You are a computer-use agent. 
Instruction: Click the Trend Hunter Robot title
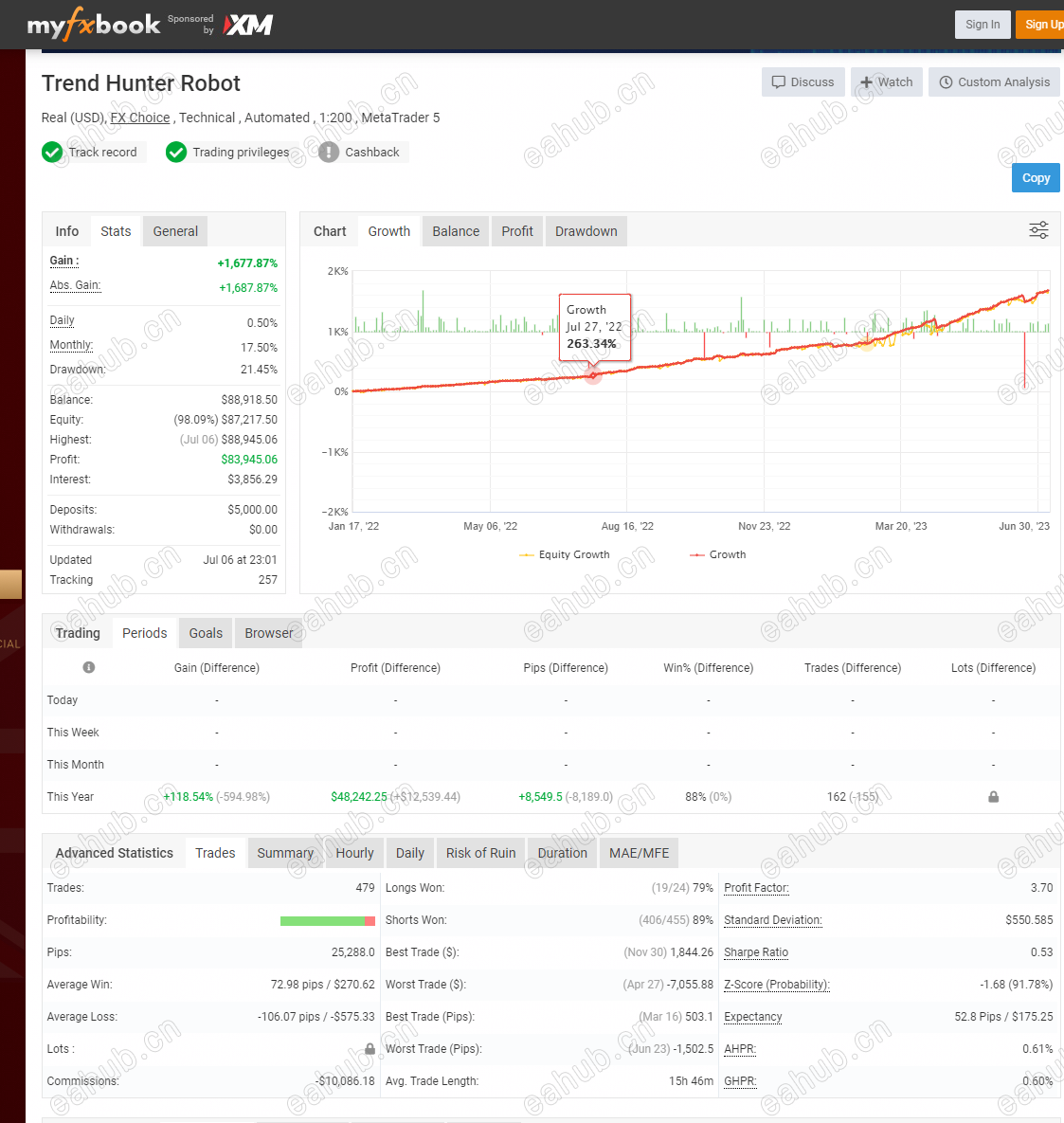point(141,83)
